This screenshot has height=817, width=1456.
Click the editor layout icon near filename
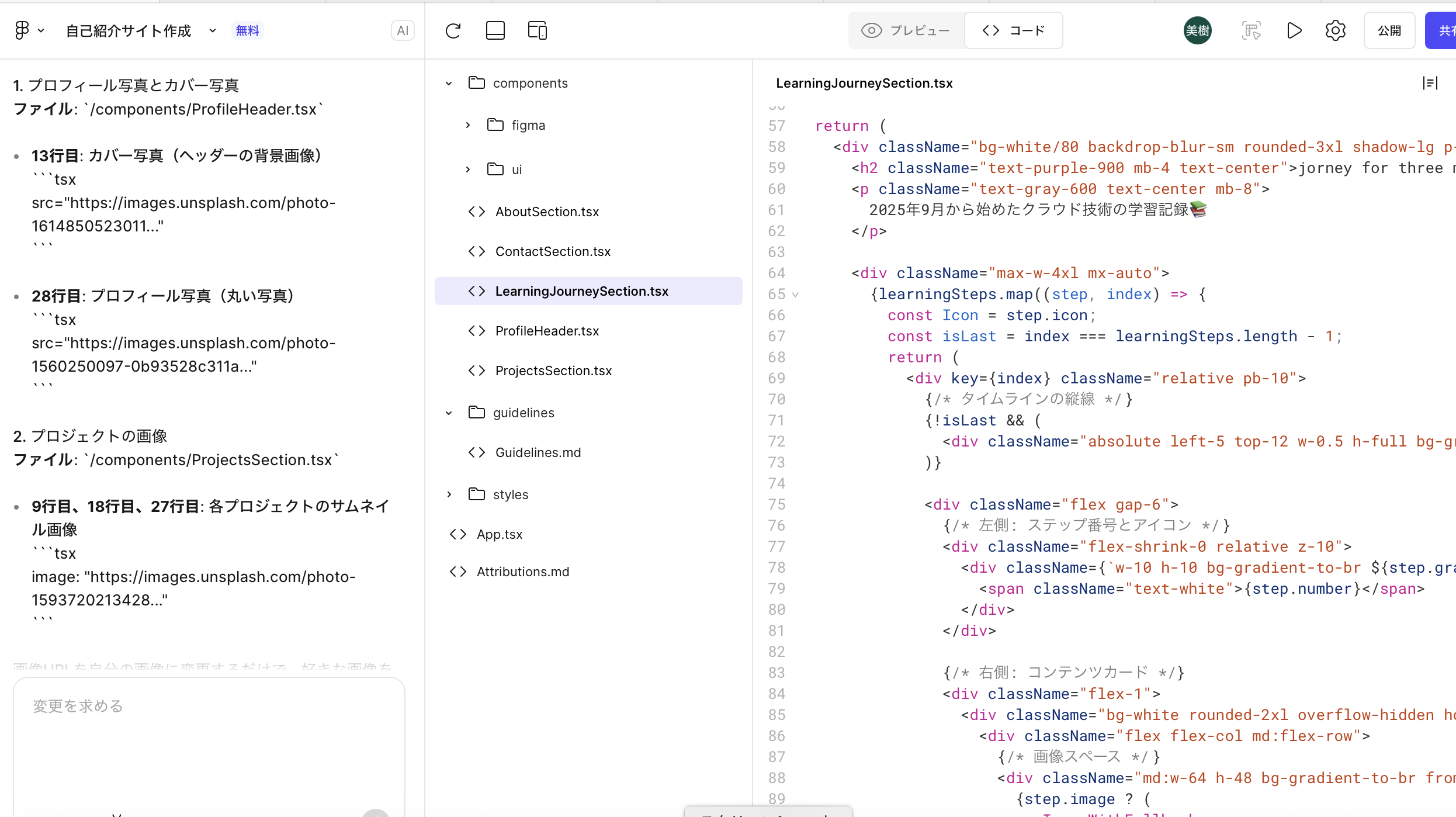pos(1430,83)
